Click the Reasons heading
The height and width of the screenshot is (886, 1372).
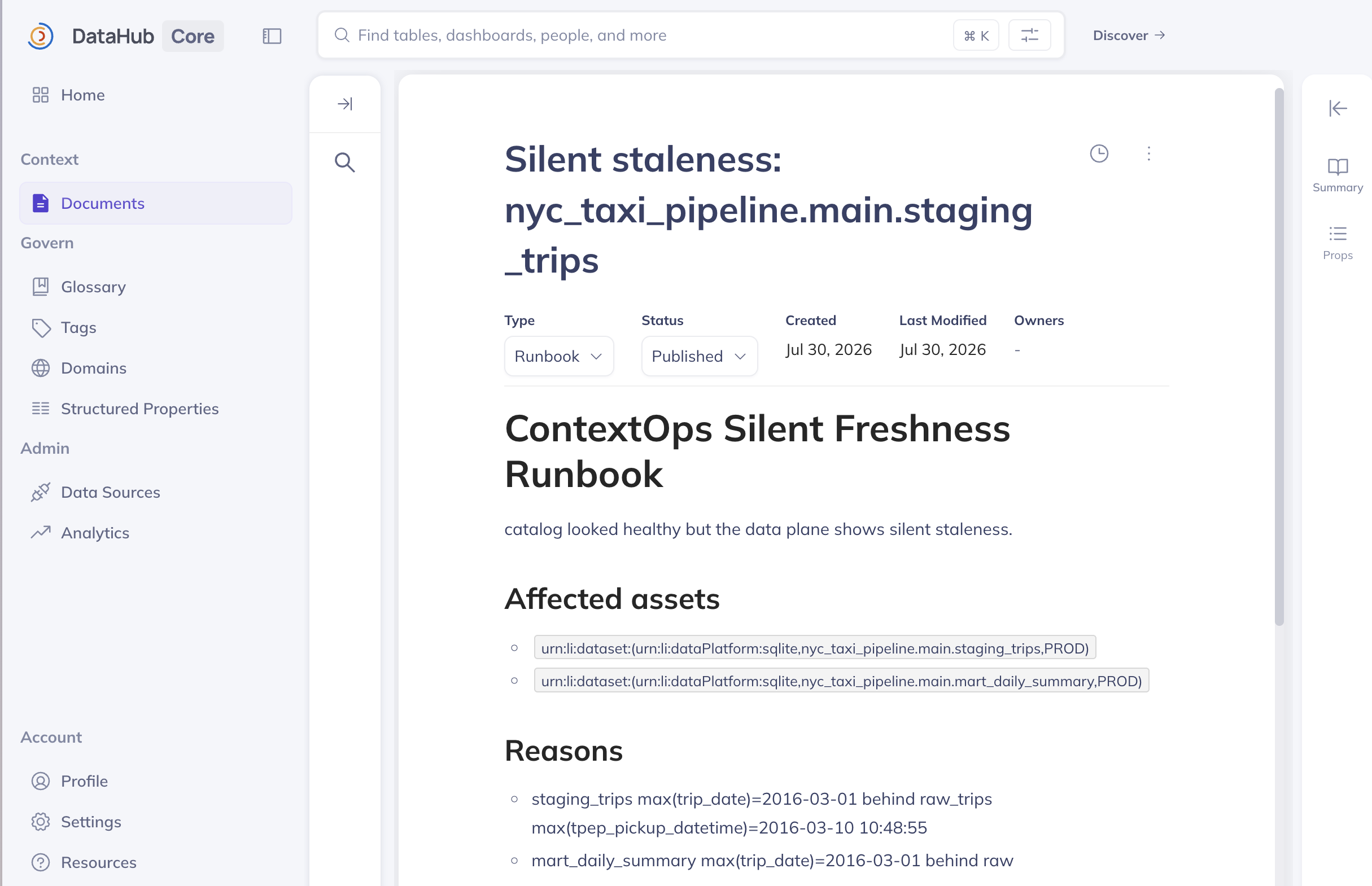tap(563, 751)
